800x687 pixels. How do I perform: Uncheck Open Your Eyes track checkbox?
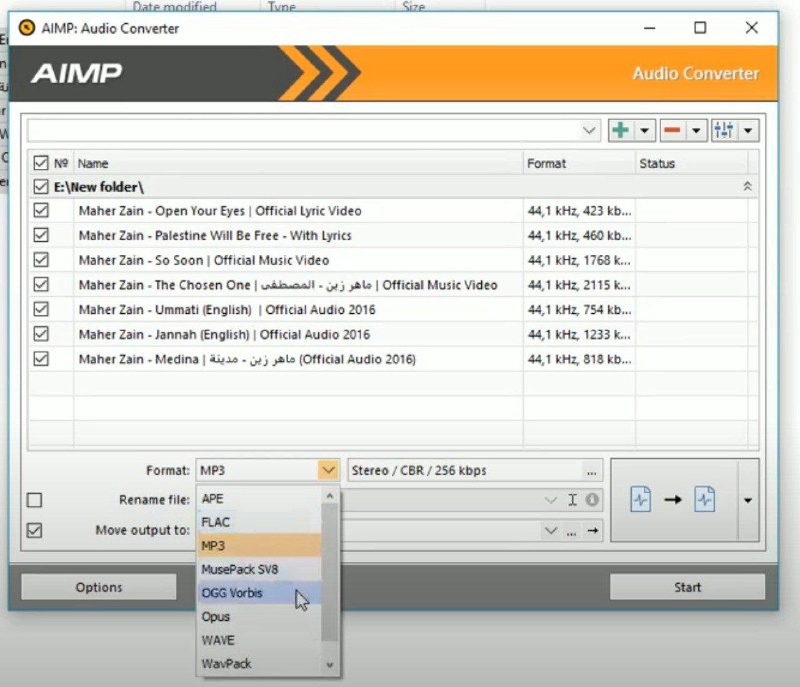pyautogui.click(x=41, y=210)
